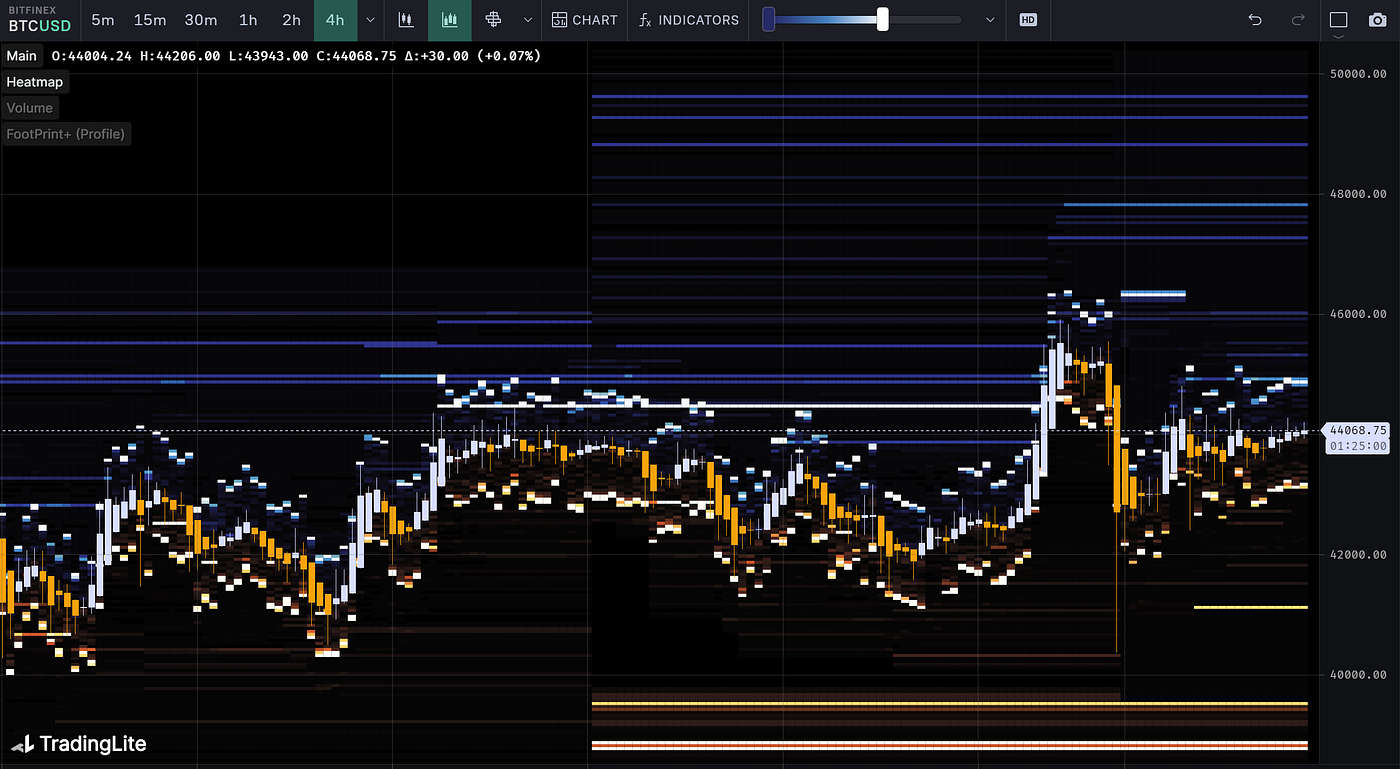This screenshot has width=1400, height=769.
Task: Click the 01:25:00 countdown timer label
Action: pos(1357,446)
